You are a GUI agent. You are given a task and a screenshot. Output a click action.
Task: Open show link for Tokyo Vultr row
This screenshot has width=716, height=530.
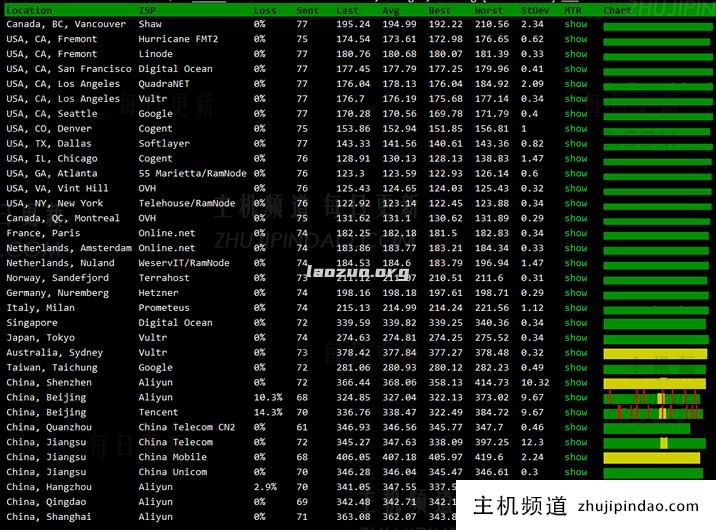(575, 338)
